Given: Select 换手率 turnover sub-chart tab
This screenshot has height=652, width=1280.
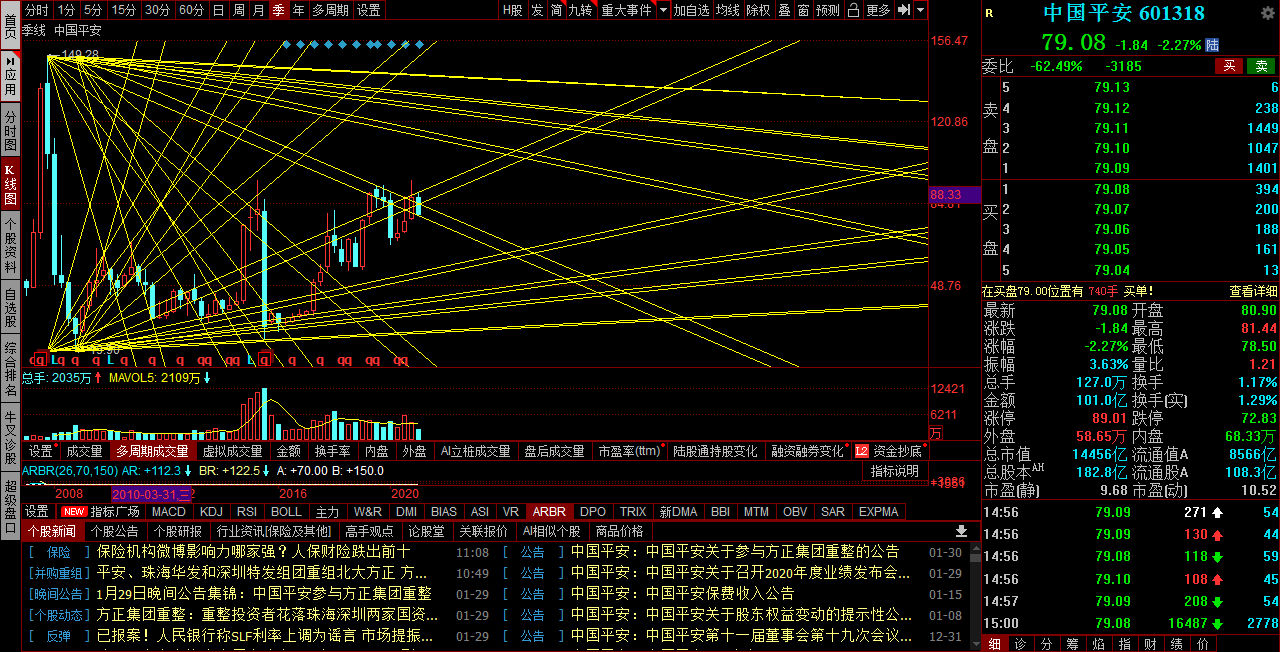Looking at the screenshot, I should [332, 451].
